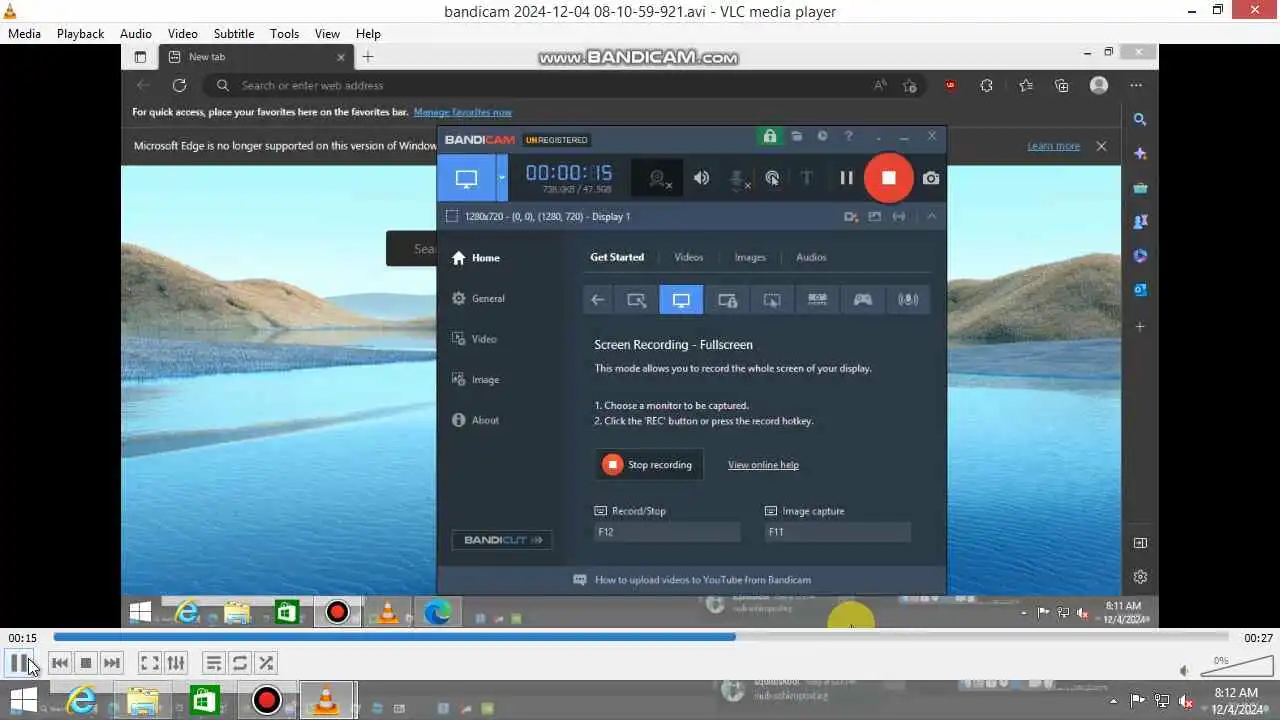Viewport: 1280px width, 720px height.
Task: Click the Image capture F11 hotkey field
Action: tap(837, 532)
